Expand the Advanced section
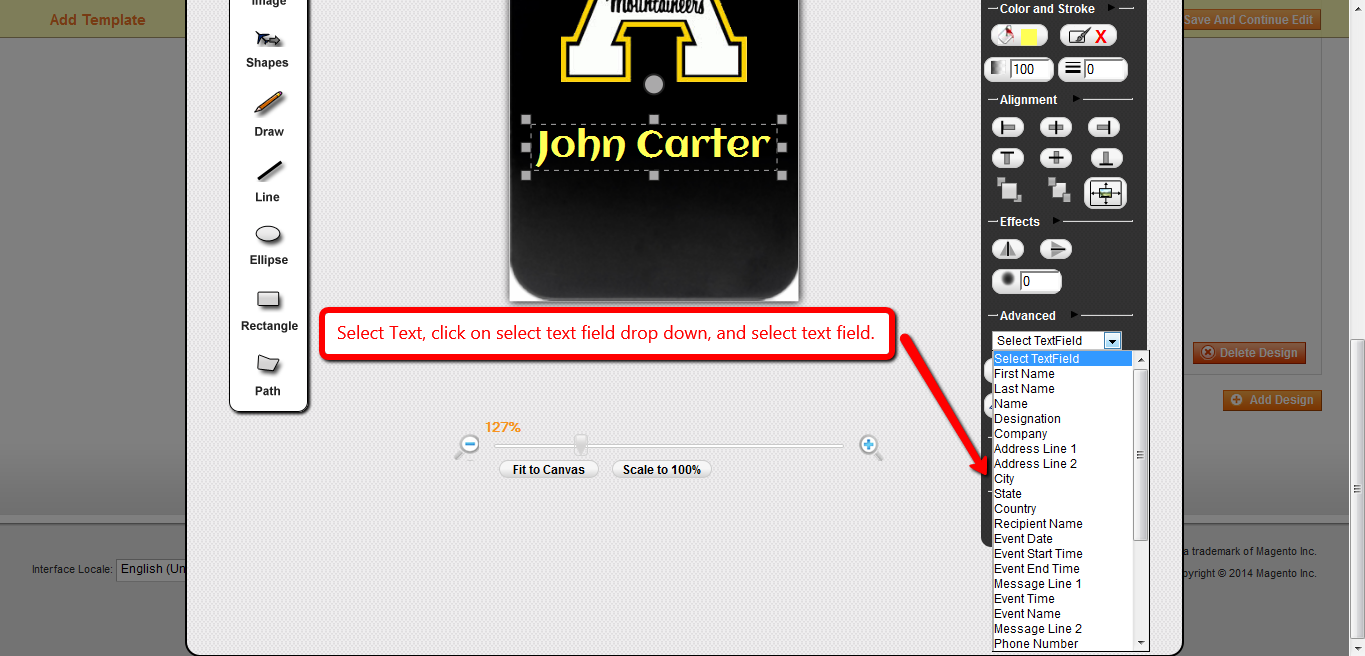The height and width of the screenshot is (656, 1365). (x=1076, y=315)
